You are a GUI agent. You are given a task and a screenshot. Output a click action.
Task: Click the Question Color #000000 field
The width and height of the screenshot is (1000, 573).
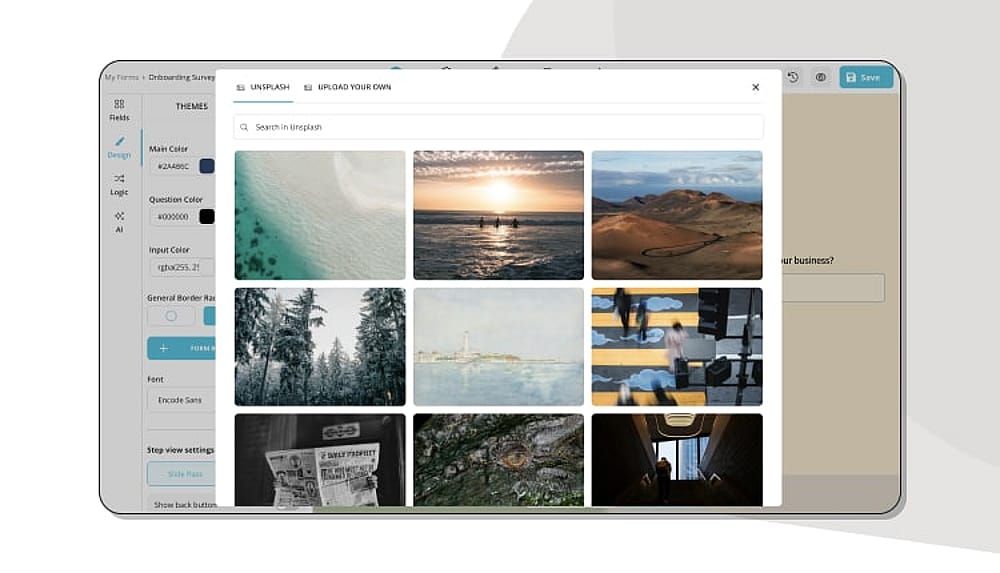click(x=173, y=216)
